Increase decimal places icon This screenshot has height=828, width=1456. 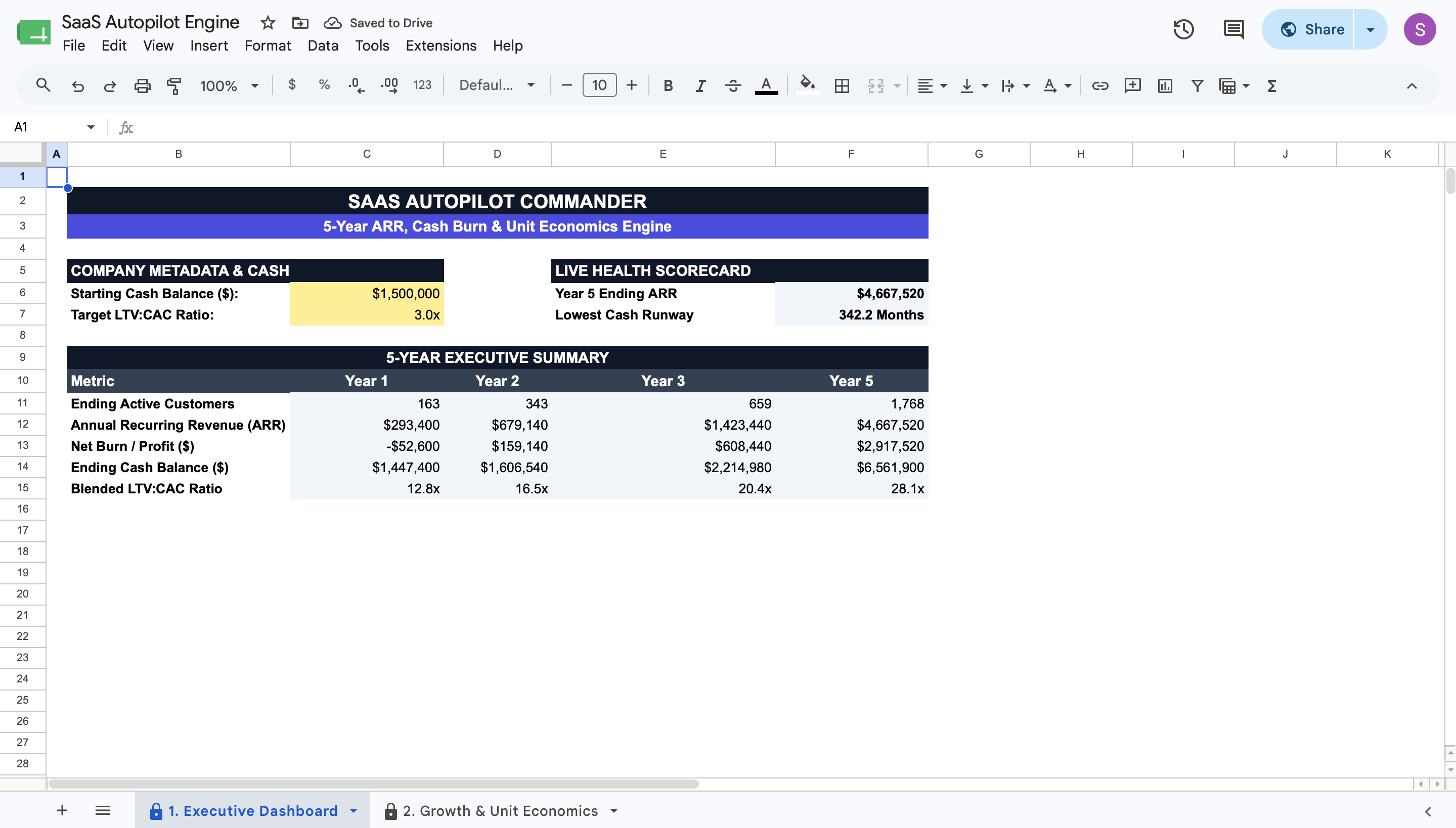[390, 85]
